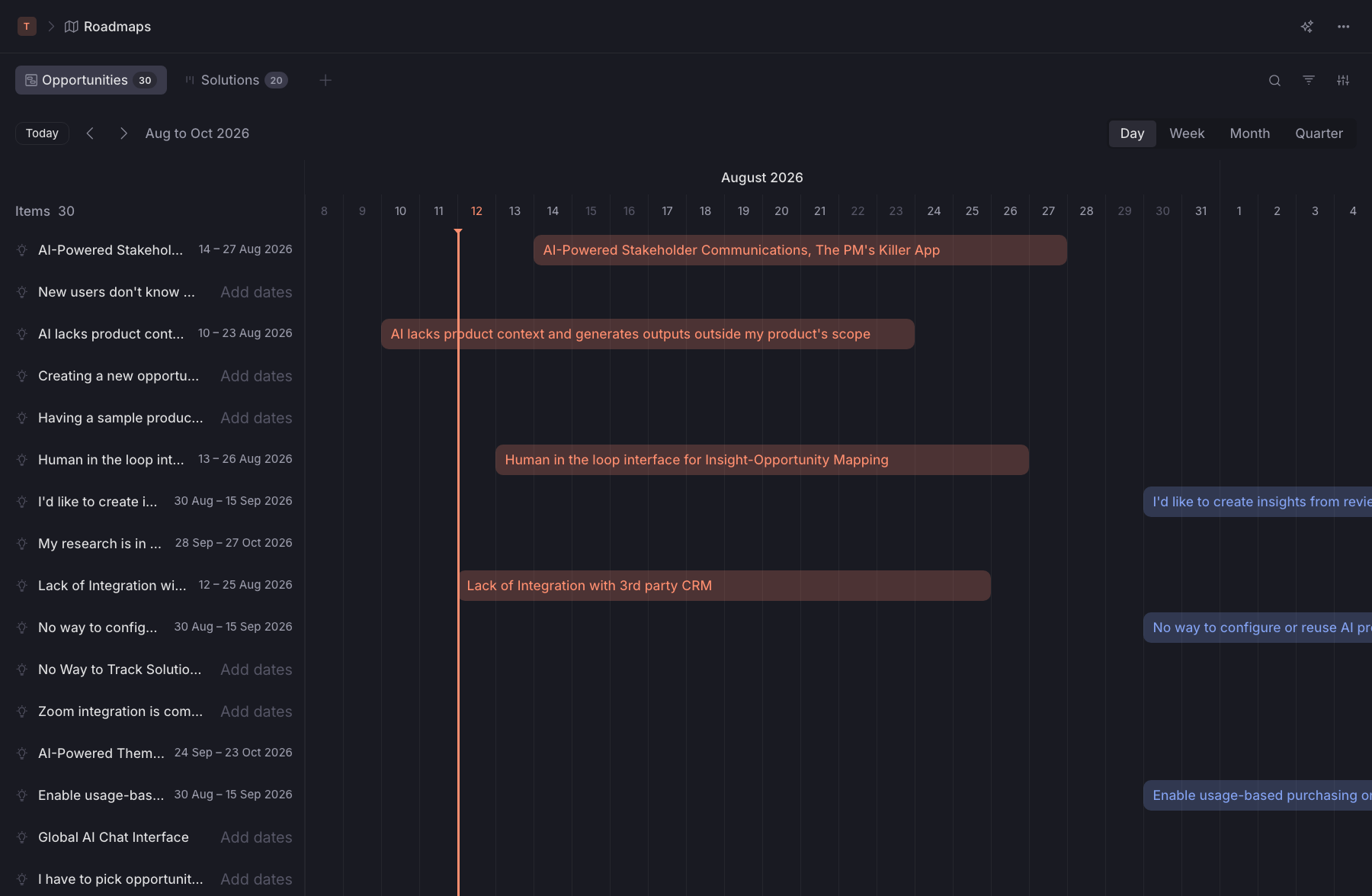Select the Day zoom level
The width and height of the screenshot is (1372, 896).
(x=1132, y=133)
